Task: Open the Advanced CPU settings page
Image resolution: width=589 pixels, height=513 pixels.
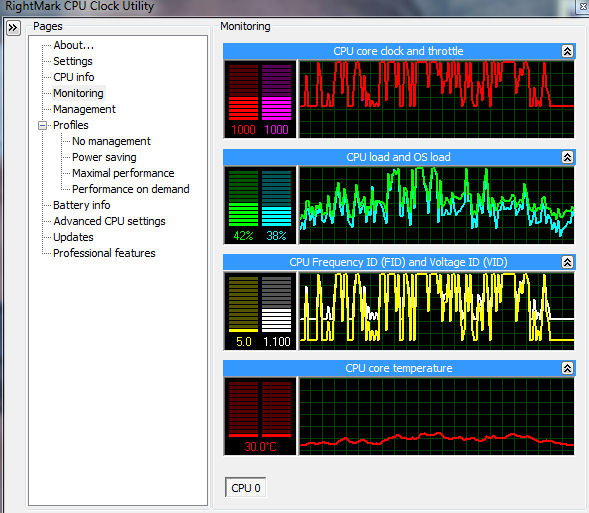Action: pyautogui.click(x=109, y=221)
